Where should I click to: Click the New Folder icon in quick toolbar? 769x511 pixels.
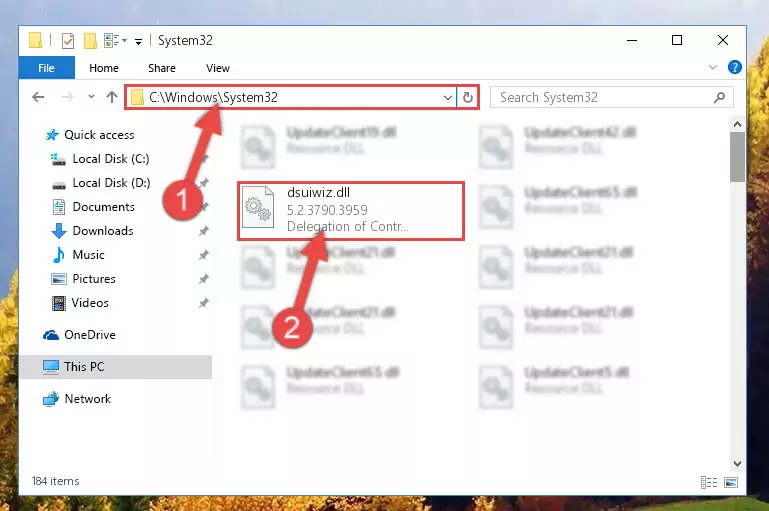coord(90,41)
